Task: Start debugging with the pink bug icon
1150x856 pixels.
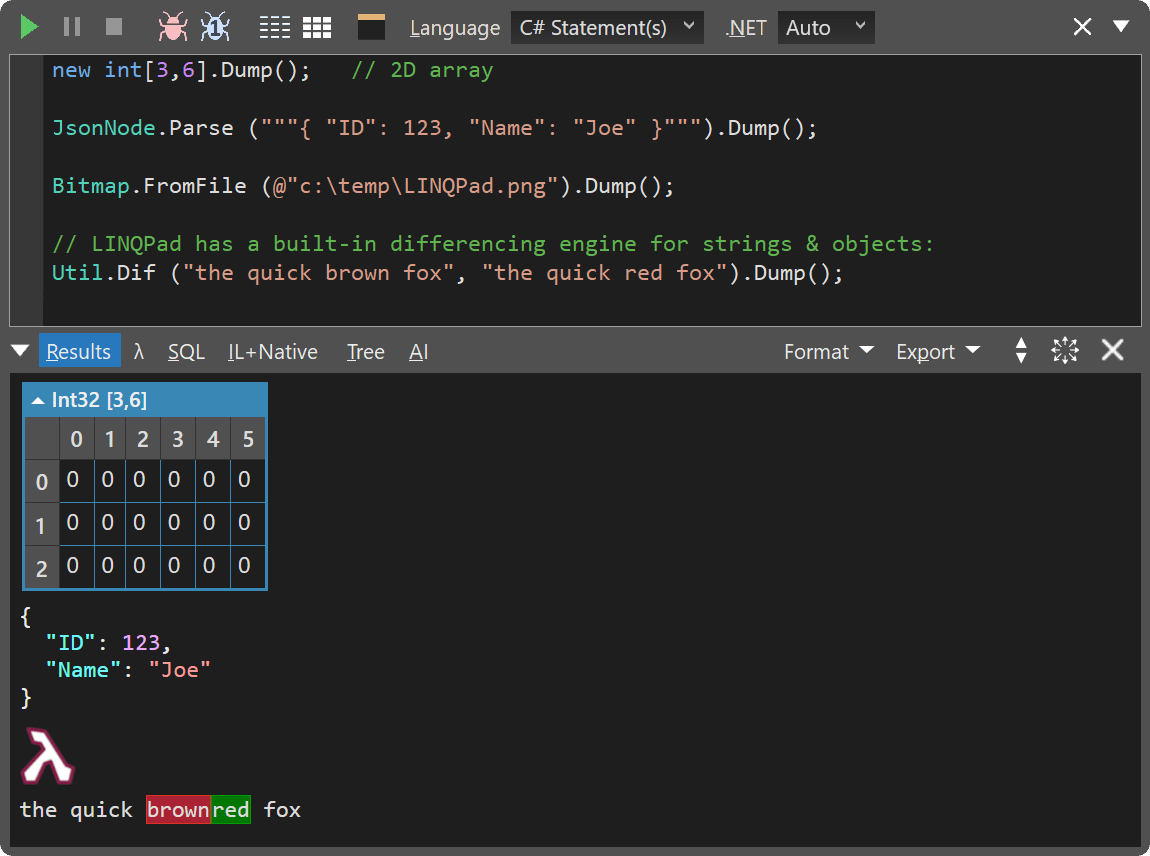Action: tap(172, 27)
